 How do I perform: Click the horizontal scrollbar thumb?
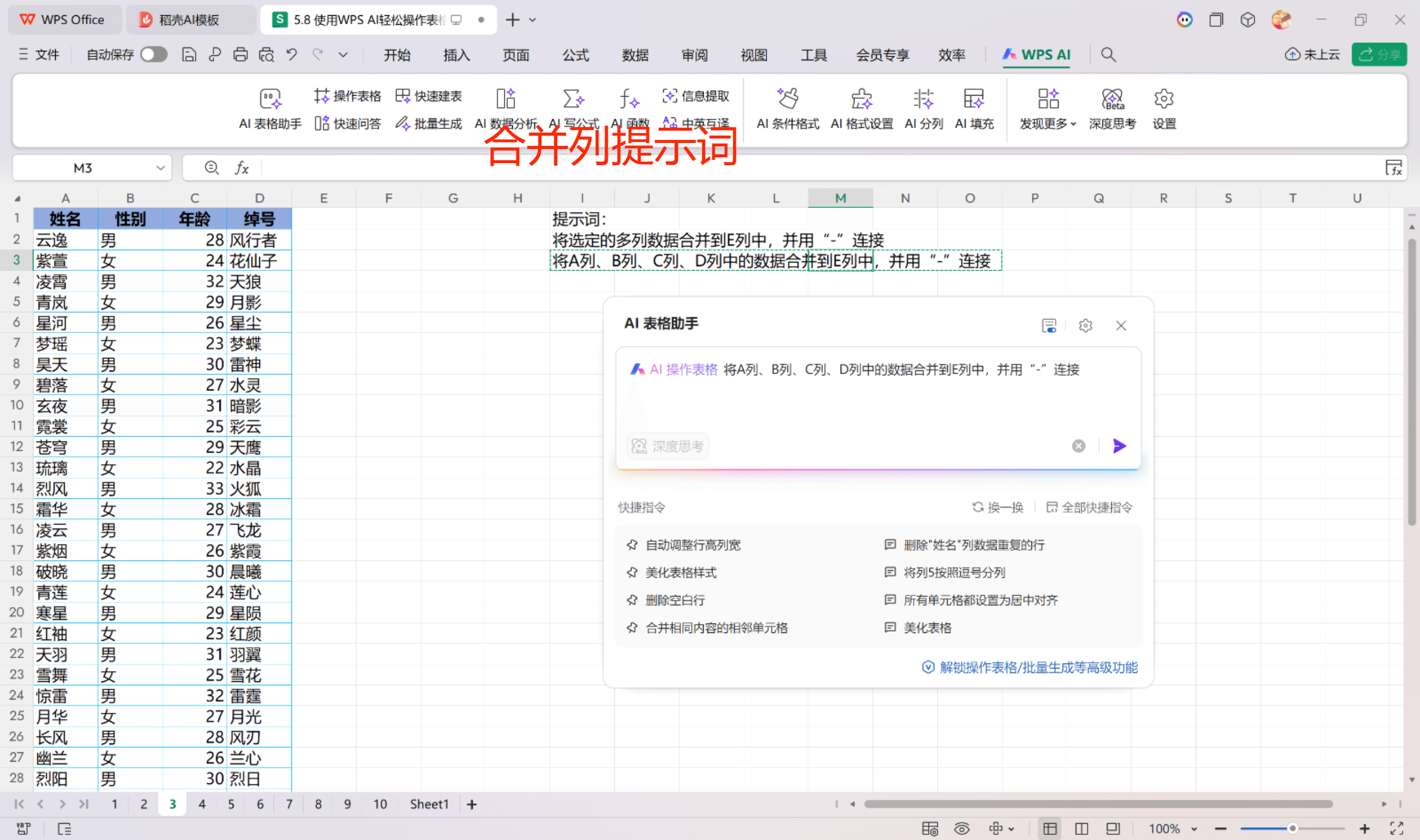click(x=1098, y=804)
